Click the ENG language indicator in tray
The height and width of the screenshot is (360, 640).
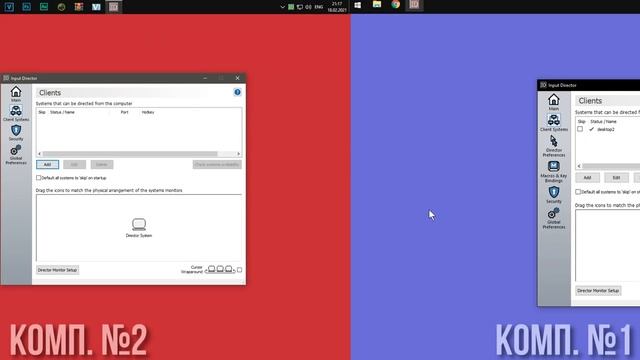click(319, 7)
